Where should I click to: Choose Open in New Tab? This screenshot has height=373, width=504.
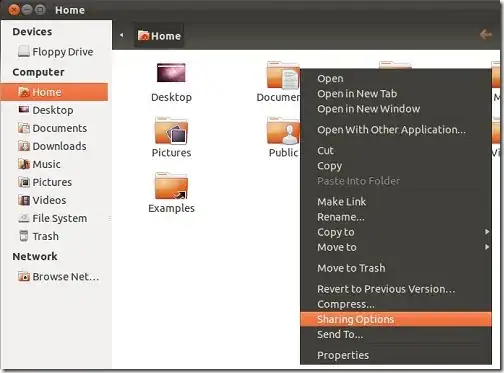tap(396, 94)
